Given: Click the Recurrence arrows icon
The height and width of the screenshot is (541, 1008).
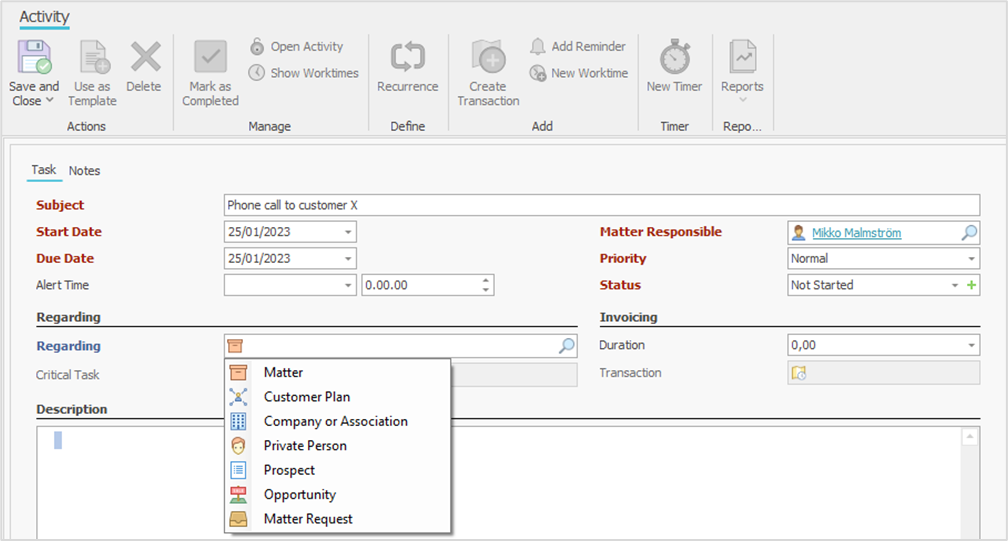Looking at the screenshot, I should (x=407, y=58).
